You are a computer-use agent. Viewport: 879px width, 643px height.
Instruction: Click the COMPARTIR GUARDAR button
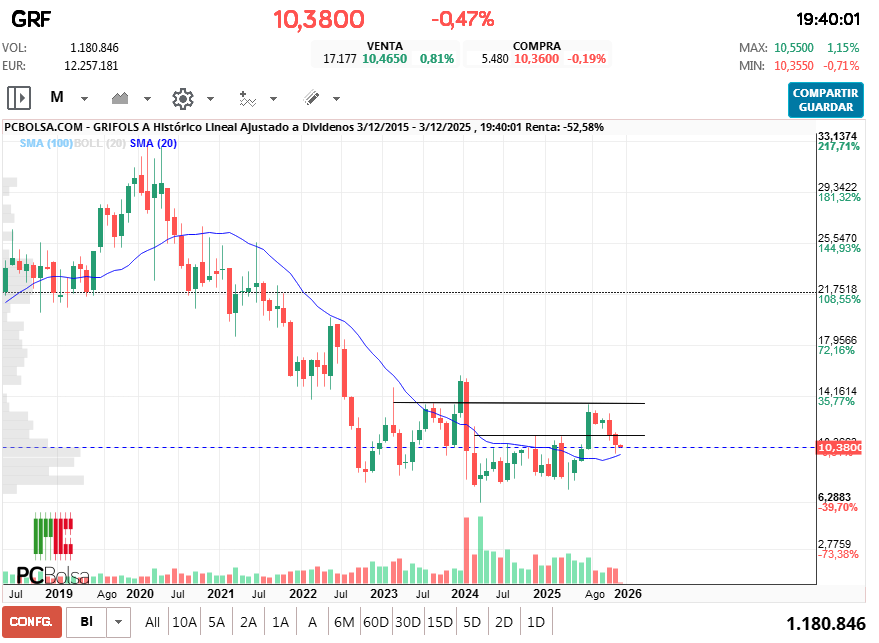[x=825, y=100]
